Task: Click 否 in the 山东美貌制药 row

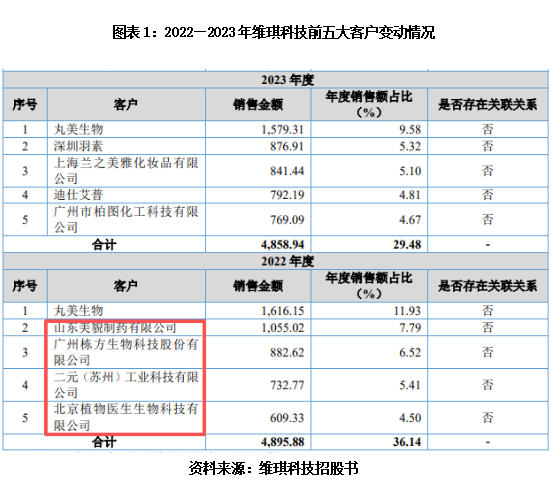Action: coord(488,328)
